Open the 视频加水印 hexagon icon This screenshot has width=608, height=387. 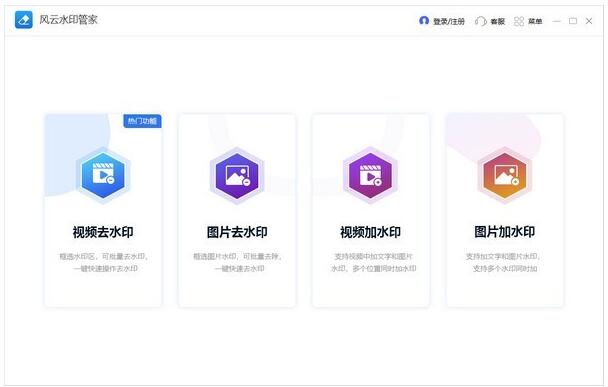click(x=370, y=176)
